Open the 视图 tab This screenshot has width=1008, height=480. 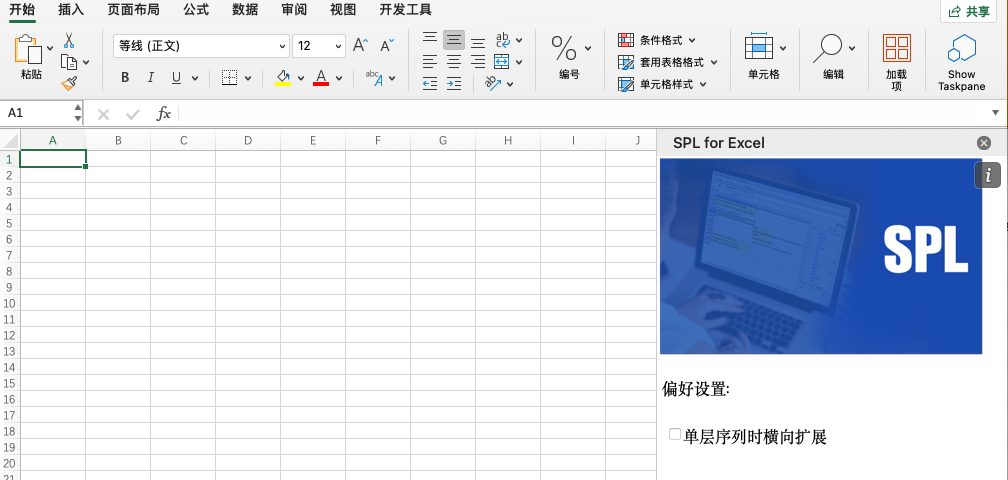[343, 10]
